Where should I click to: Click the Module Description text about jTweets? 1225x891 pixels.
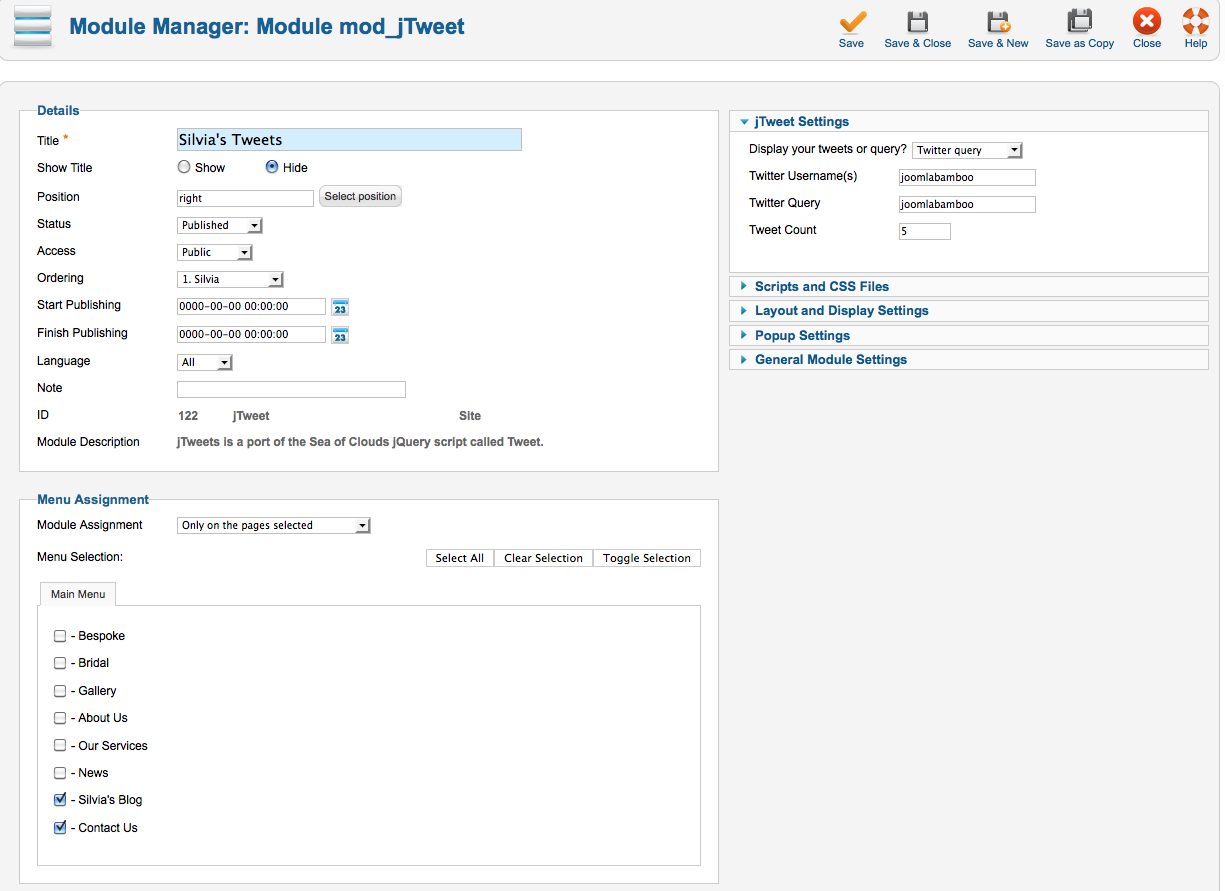(360, 442)
